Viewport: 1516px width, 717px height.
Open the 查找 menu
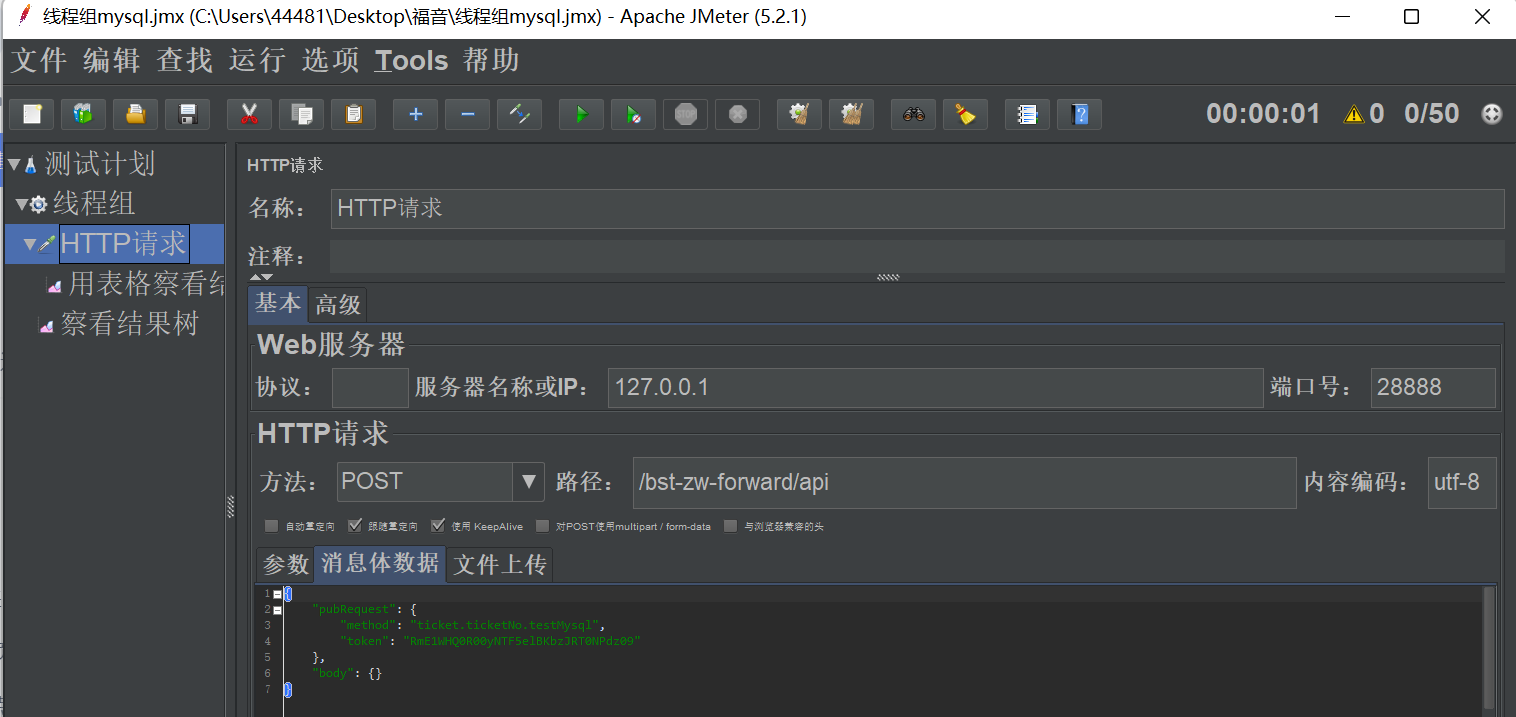click(x=185, y=60)
